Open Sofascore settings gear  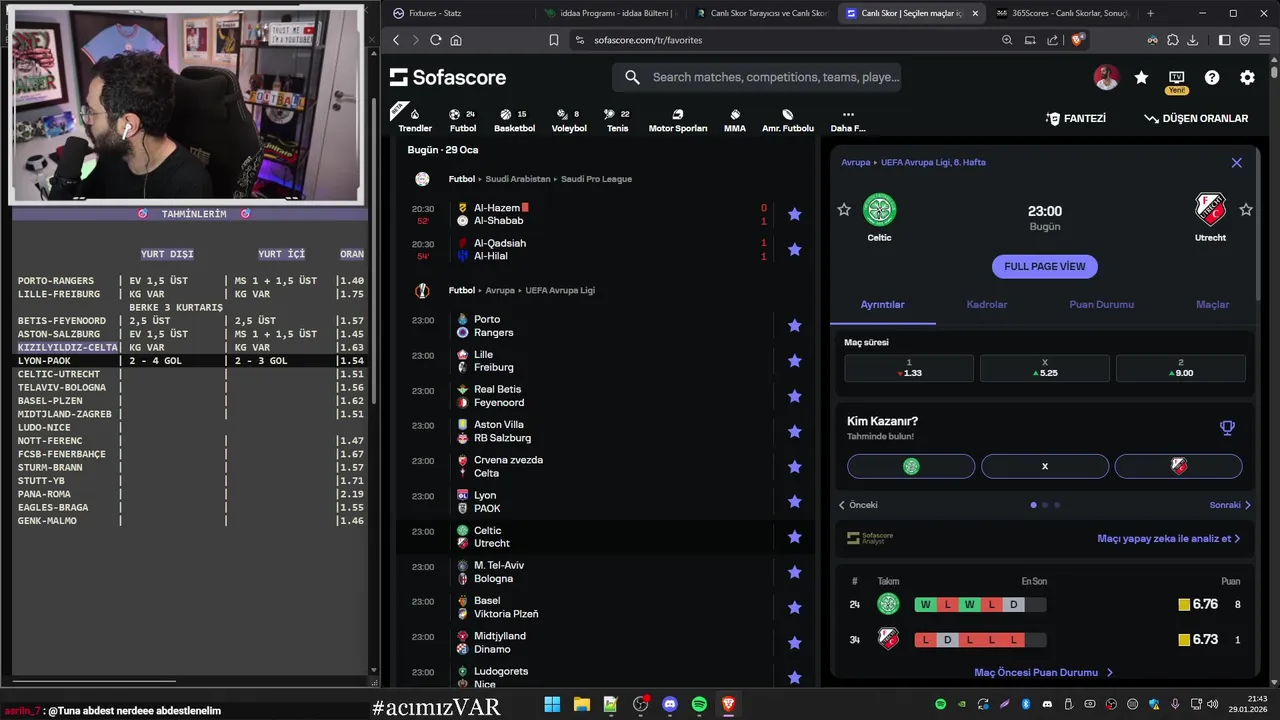(1247, 77)
